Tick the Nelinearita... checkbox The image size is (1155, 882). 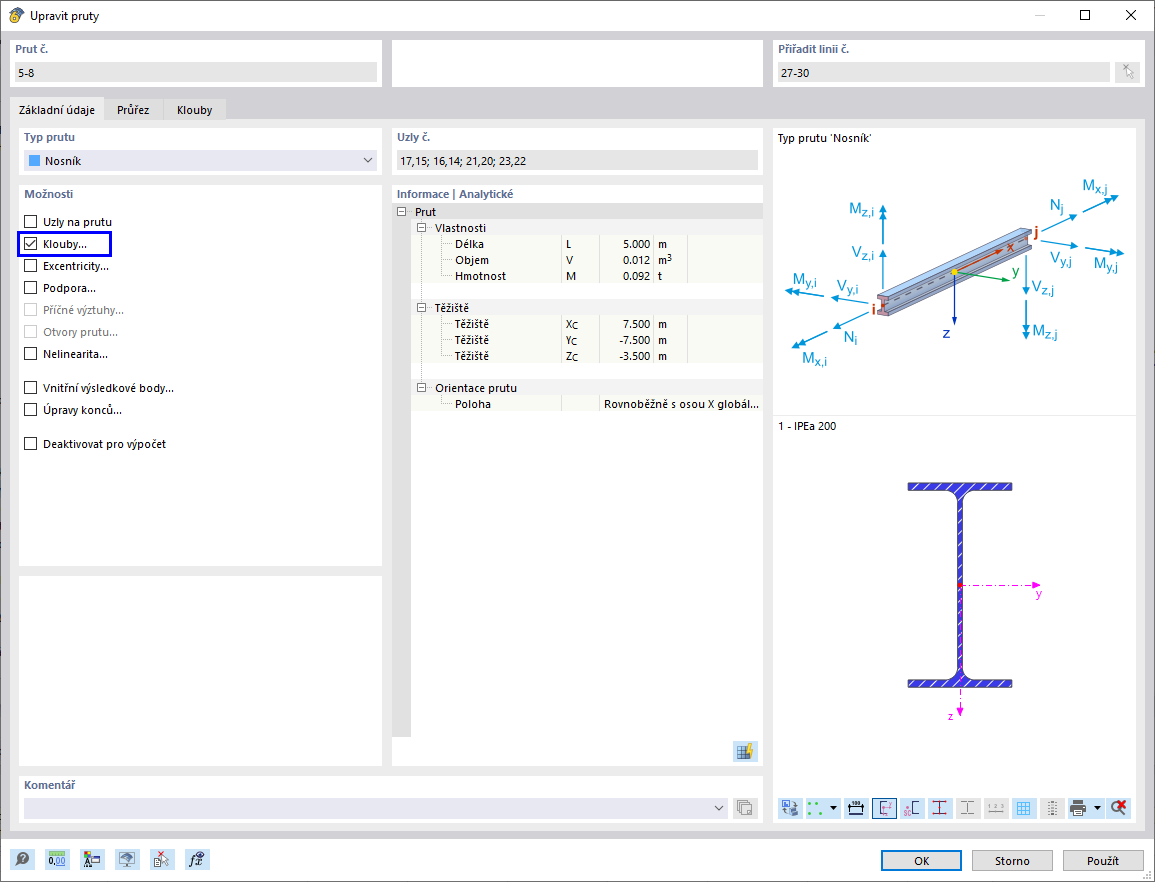tap(30, 354)
